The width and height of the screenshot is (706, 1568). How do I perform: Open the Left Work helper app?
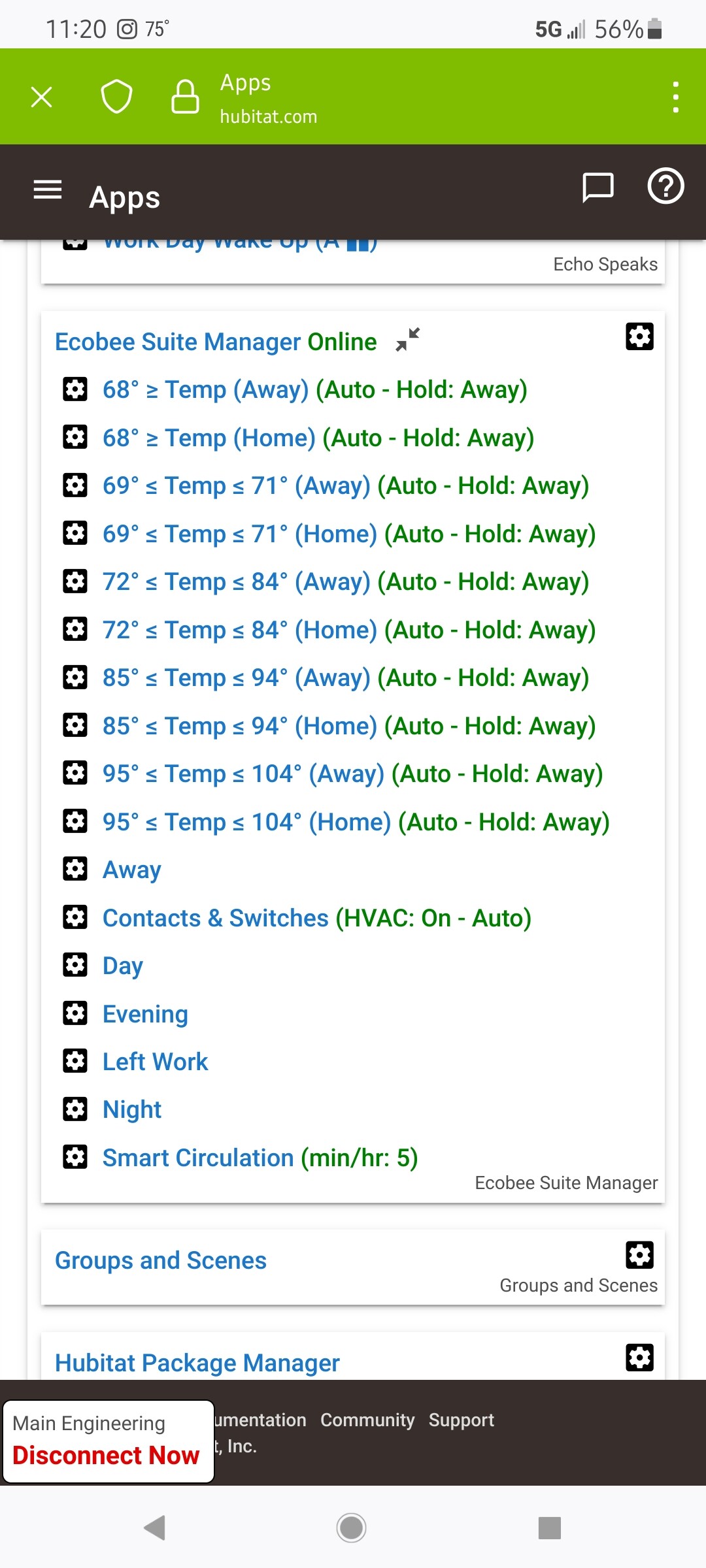155,1062
